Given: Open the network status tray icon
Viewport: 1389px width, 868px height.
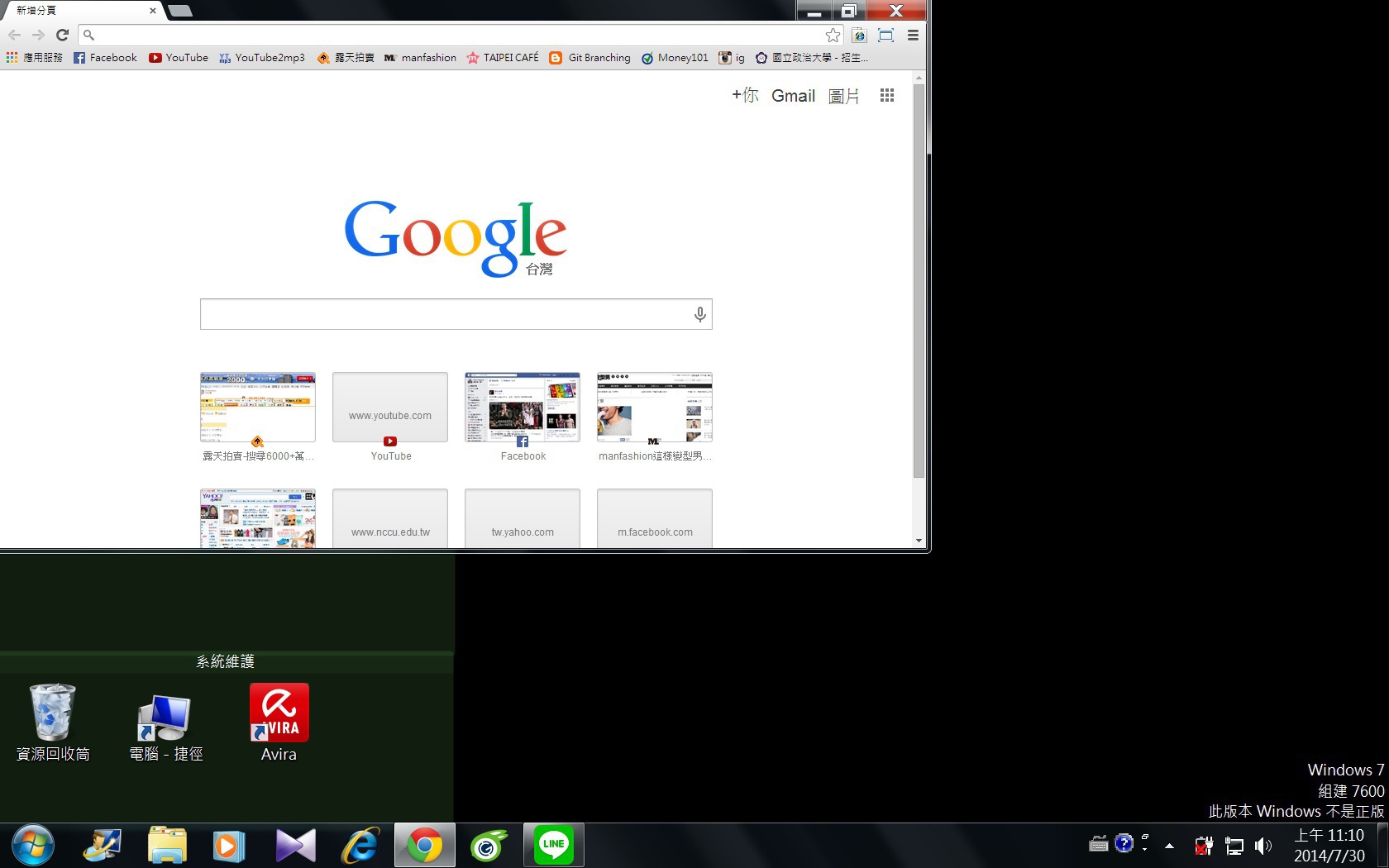Looking at the screenshot, I should [1234, 846].
